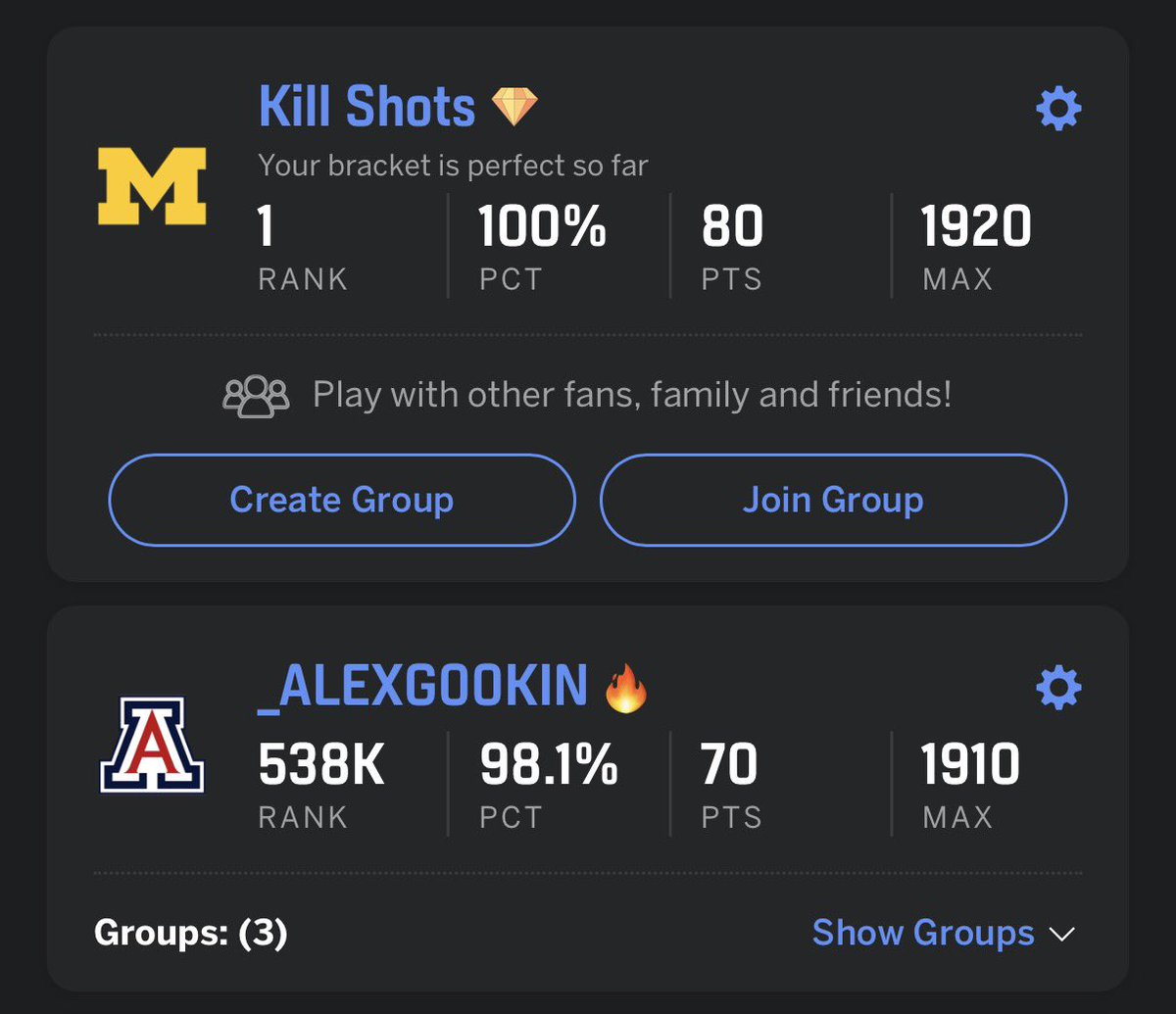This screenshot has height=1014, width=1176.
Task: Tap the Kill Shots rank 1 stat
Action: click(x=303, y=245)
